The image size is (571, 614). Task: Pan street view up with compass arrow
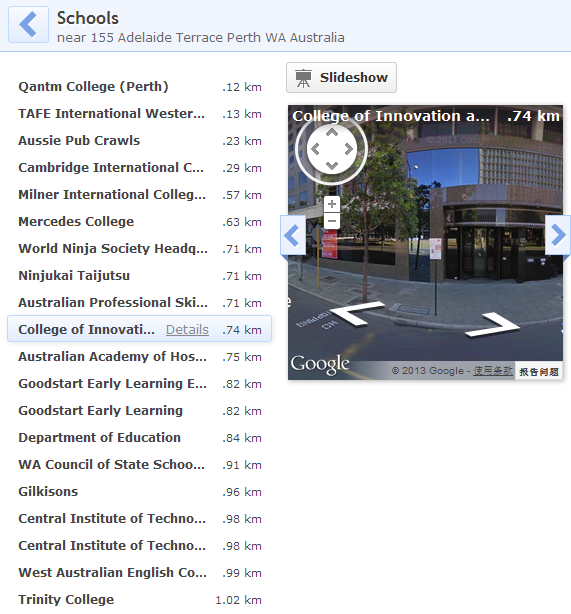(332, 133)
